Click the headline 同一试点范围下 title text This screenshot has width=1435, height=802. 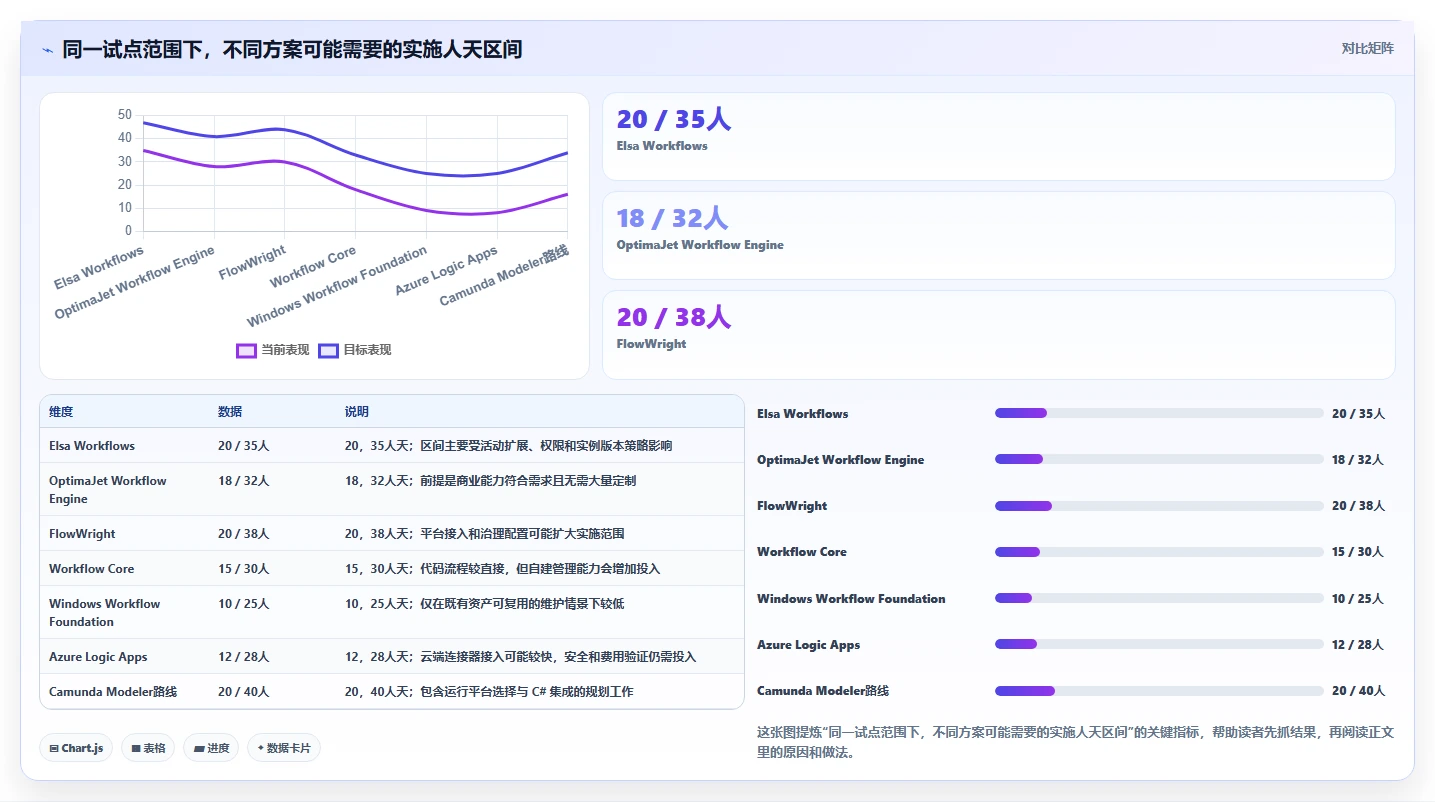point(292,49)
